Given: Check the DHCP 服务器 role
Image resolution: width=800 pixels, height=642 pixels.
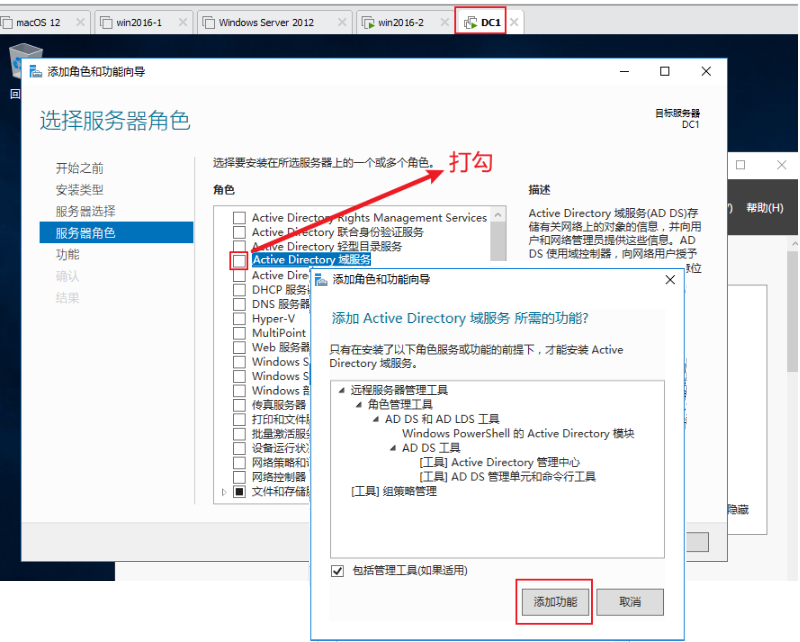Looking at the screenshot, I should (x=239, y=290).
